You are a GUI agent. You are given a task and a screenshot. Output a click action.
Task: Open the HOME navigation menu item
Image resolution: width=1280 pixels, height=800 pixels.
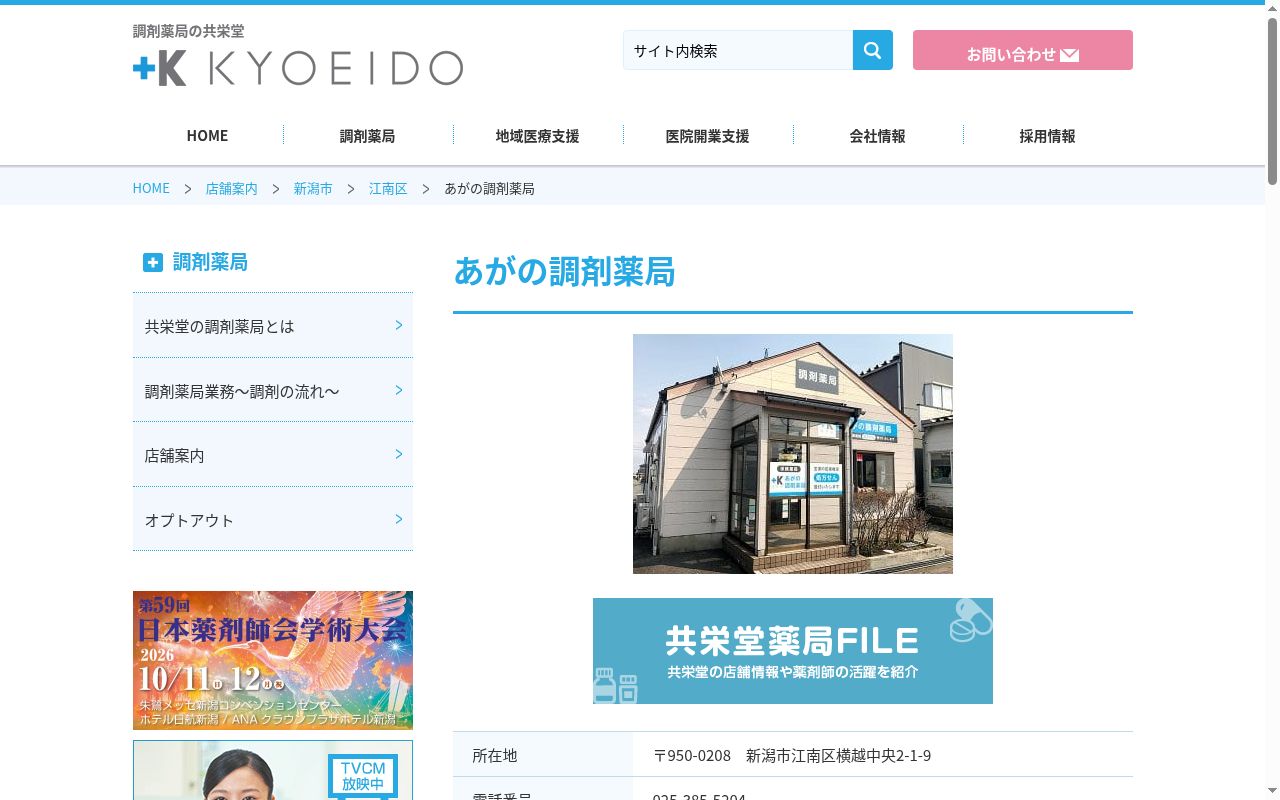pos(207,136)
